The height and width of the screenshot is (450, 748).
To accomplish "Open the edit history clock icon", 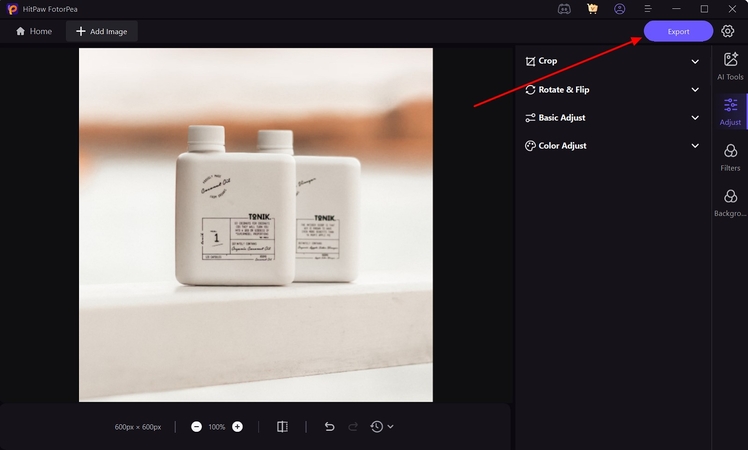I will (x=376, y=427).
